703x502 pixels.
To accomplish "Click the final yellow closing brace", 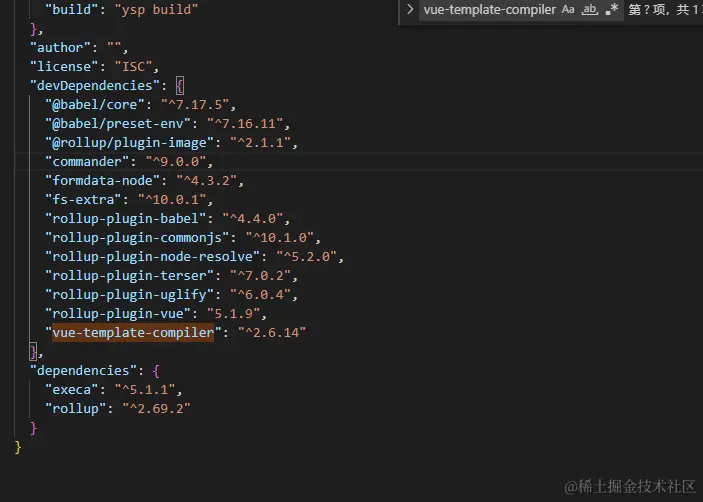I will (x=18, y=447).
